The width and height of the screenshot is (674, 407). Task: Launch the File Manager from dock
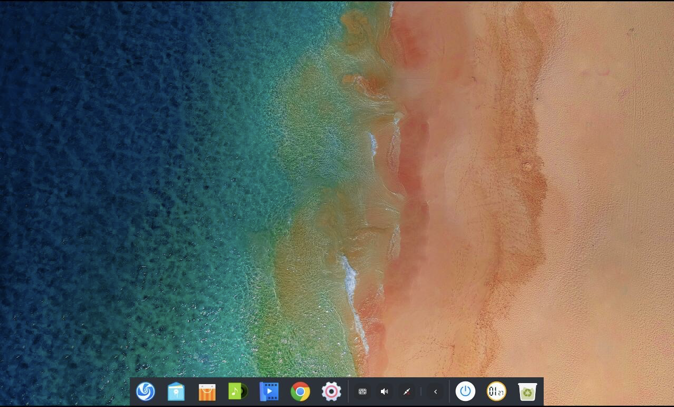click(176, 391)
